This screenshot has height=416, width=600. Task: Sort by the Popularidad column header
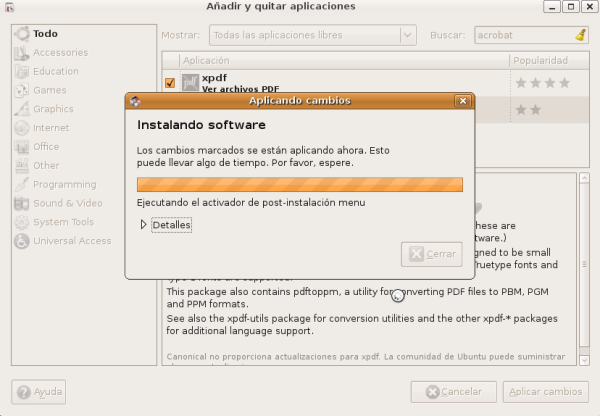pos(541,60)
